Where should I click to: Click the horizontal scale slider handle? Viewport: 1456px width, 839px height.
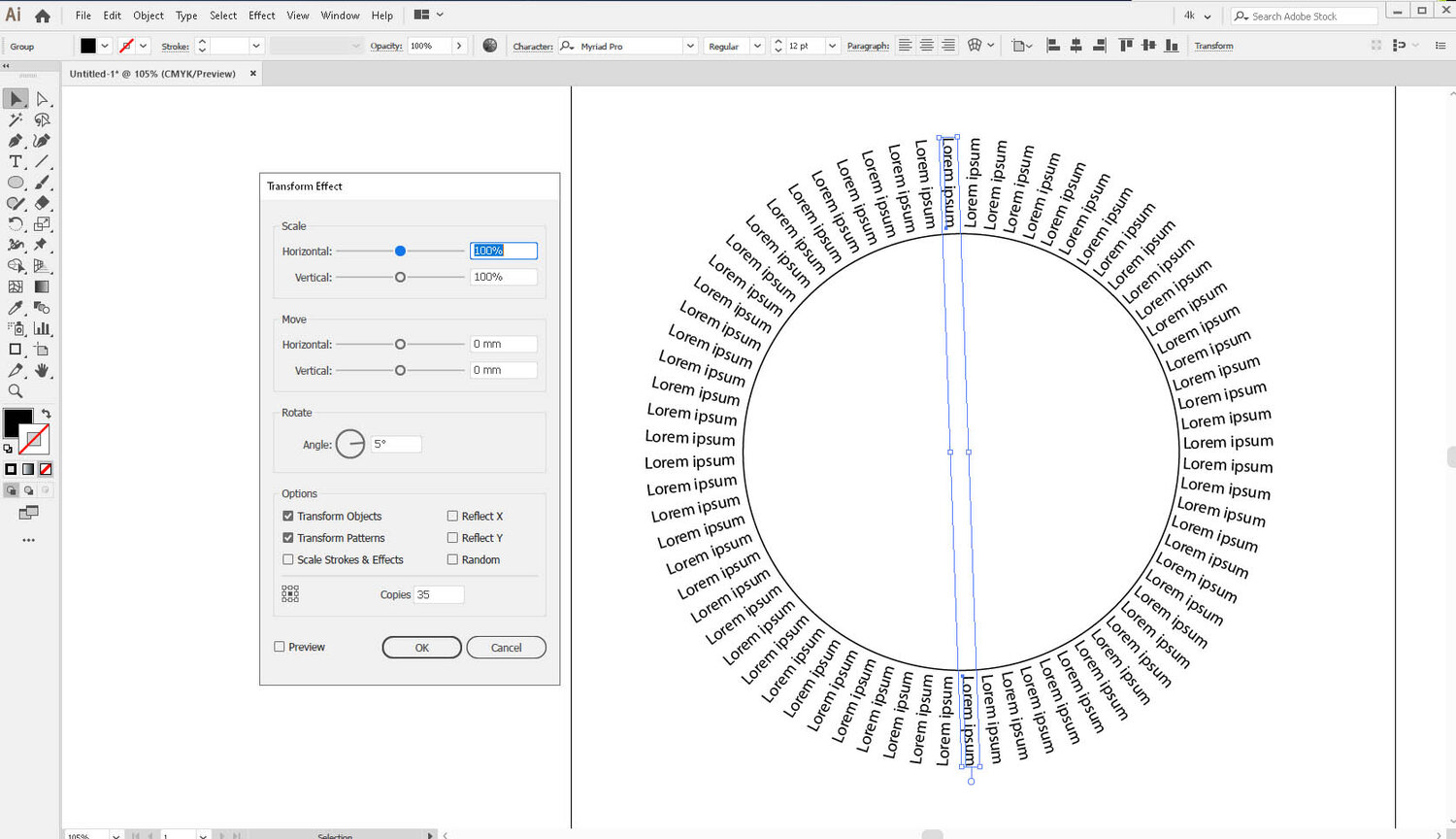(x=400, y=252)
